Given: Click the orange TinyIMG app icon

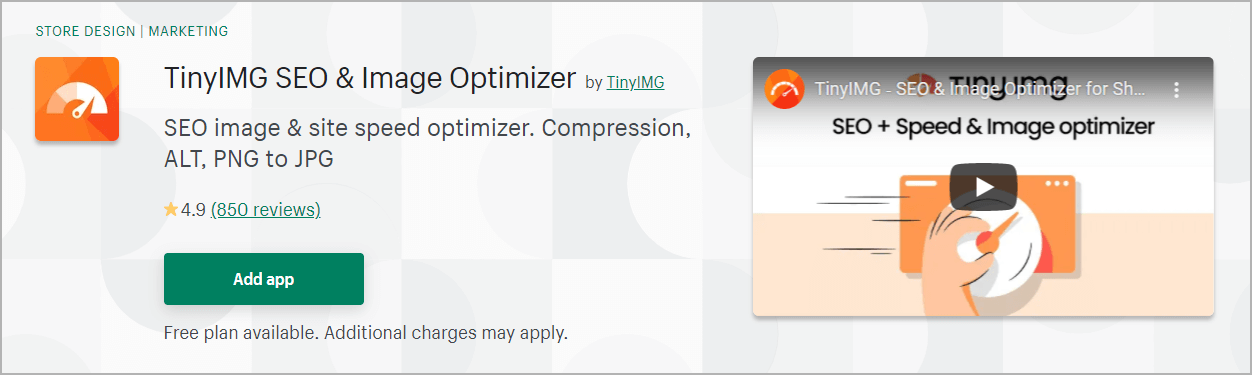Looking at the screenshot, I should (77, 99).
